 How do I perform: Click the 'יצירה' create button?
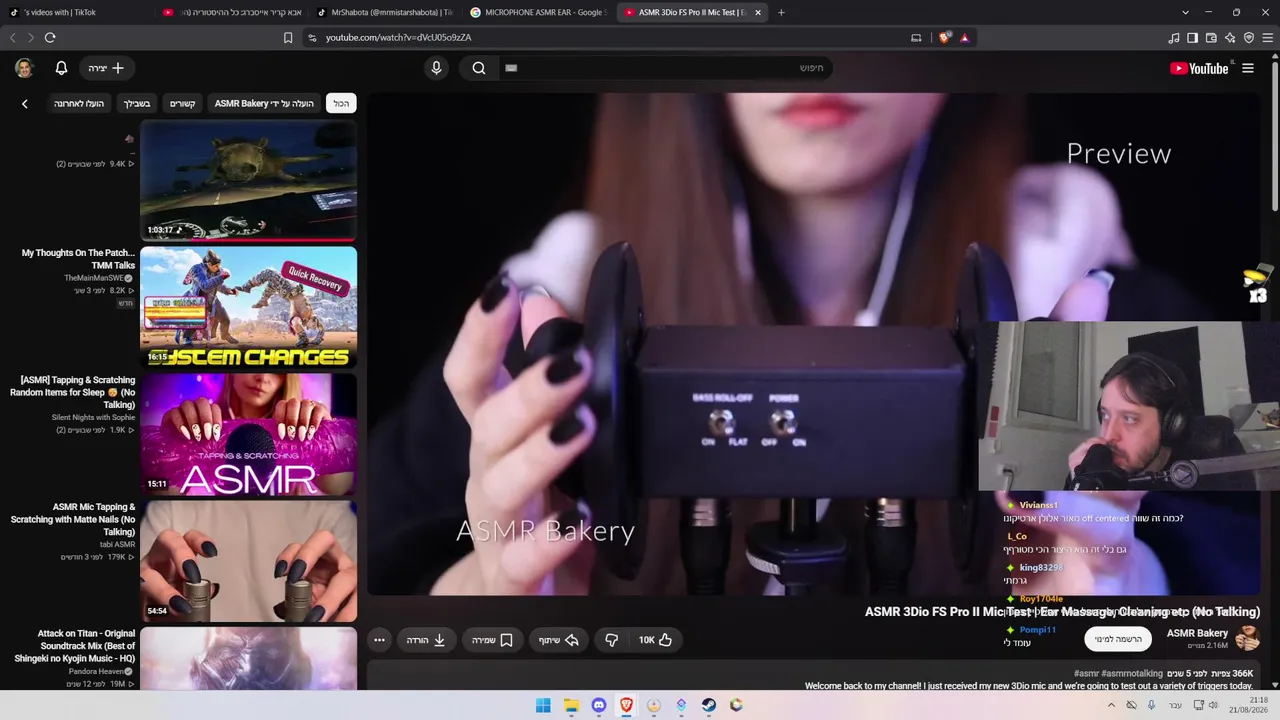pos(106,68)
